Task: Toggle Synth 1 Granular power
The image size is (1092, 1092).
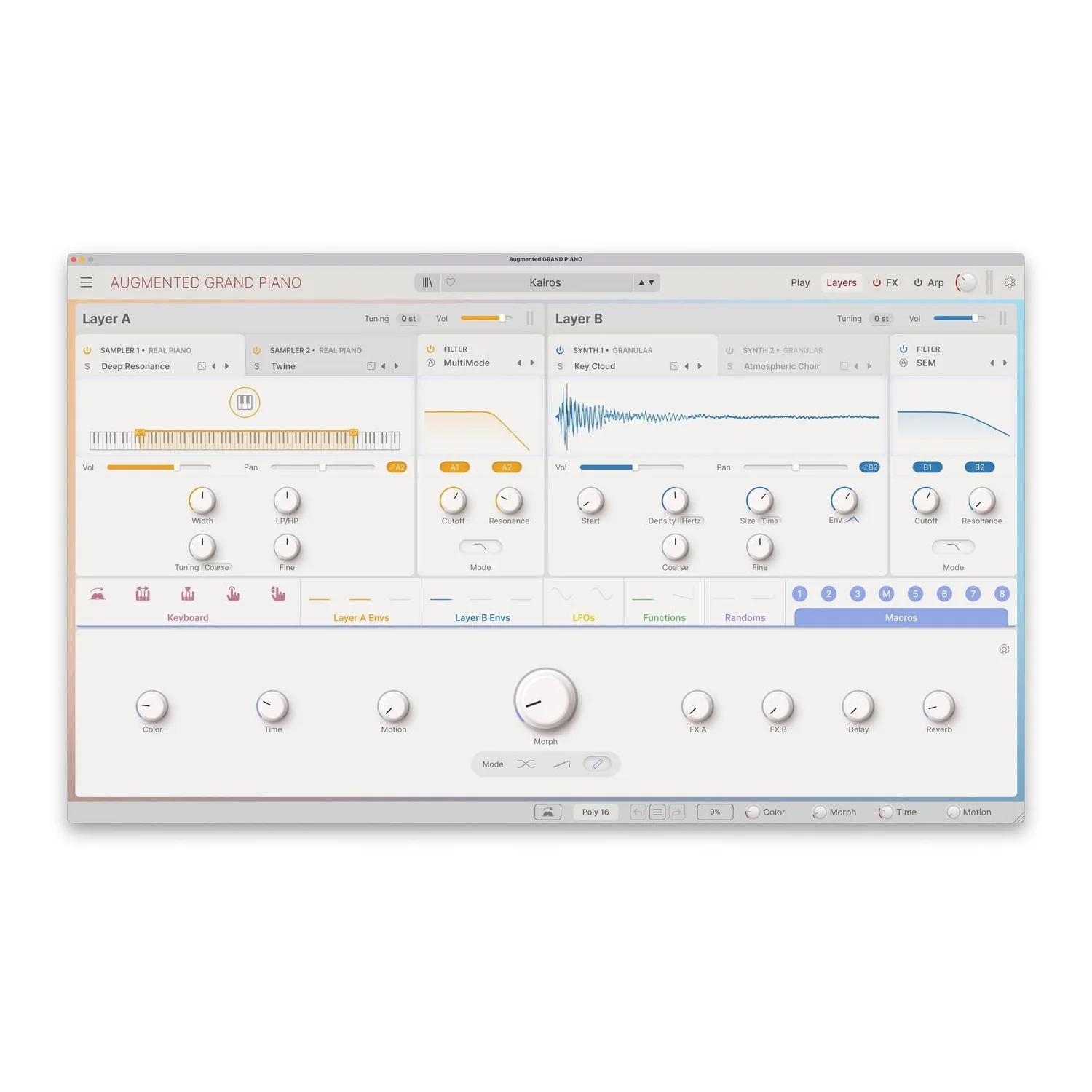Action: pos(560,350)
